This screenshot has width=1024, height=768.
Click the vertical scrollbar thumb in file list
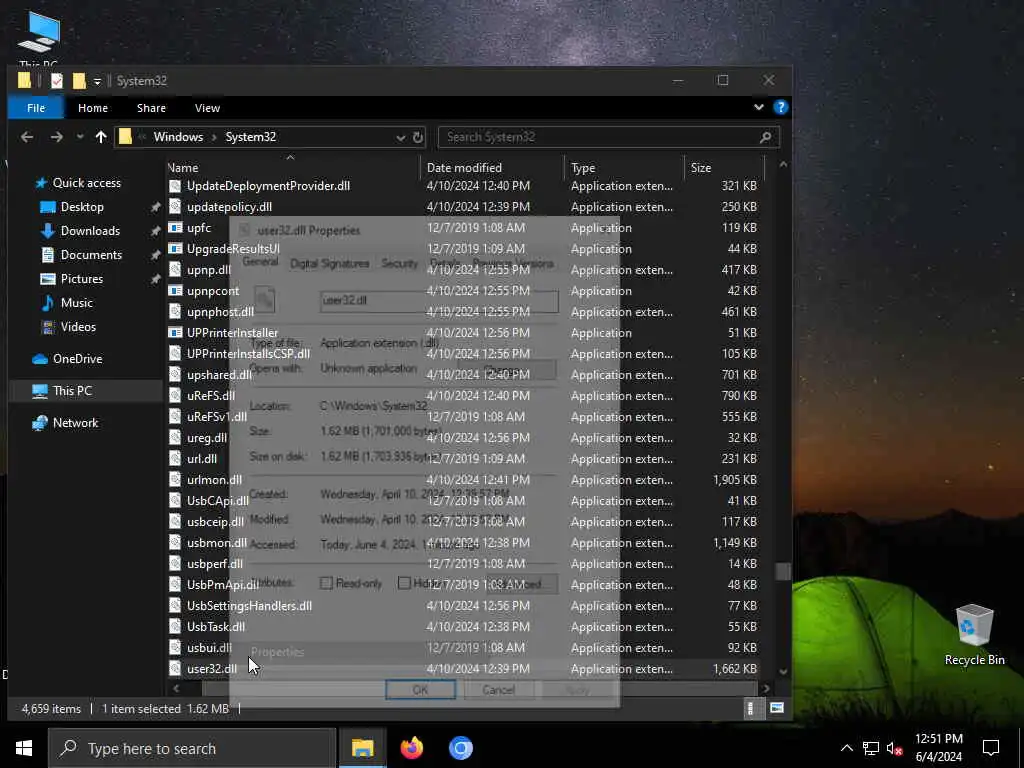(783, 571)
